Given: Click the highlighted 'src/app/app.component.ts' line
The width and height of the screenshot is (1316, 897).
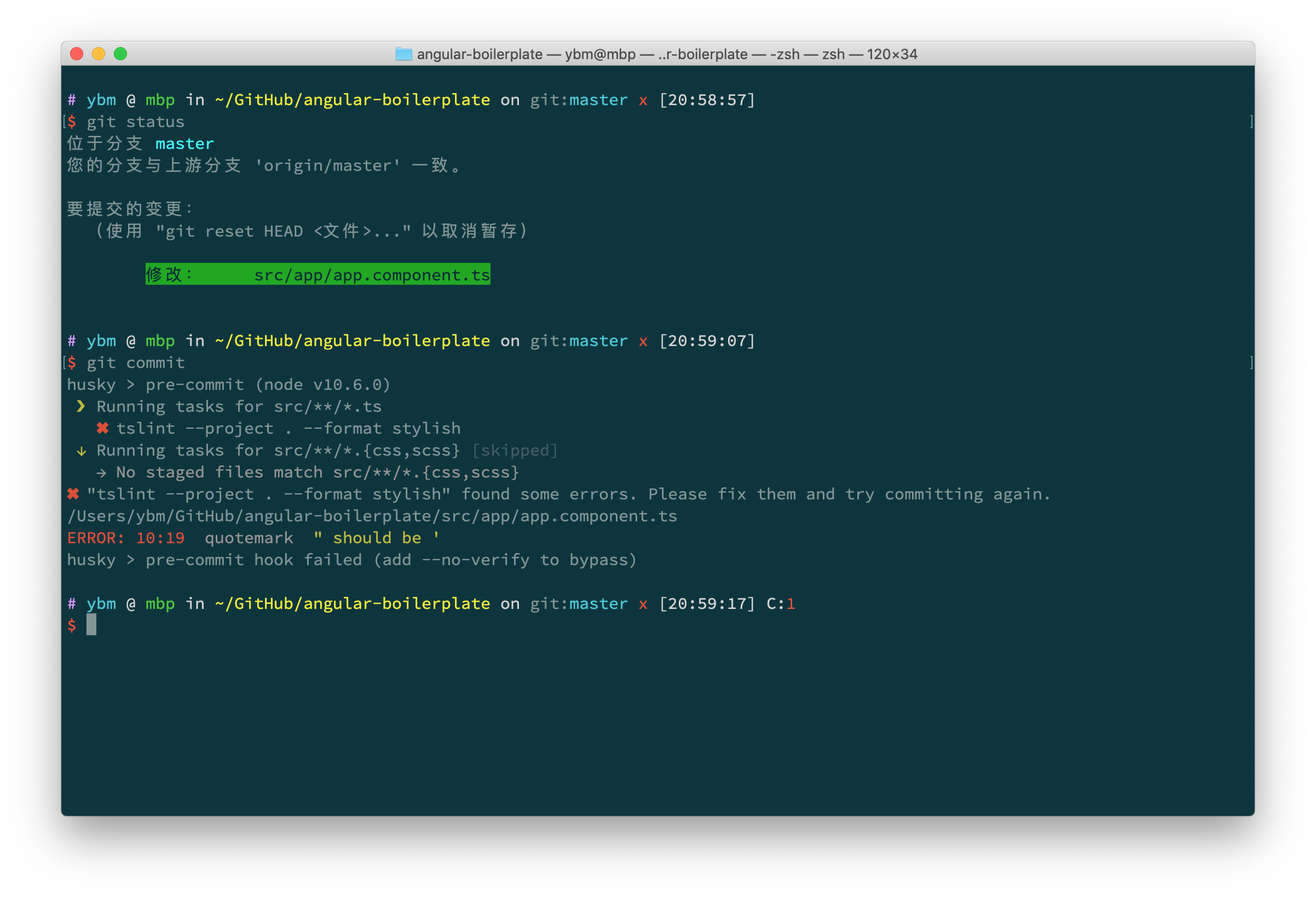Looking at the screenshot, I should pyautogui.click(x=318, y=275).
